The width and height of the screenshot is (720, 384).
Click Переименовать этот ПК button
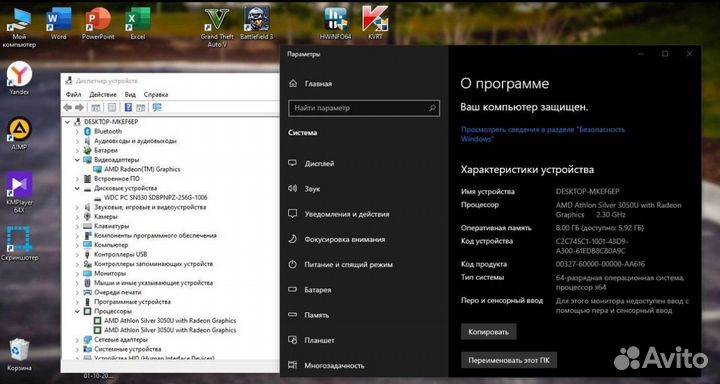(509, 361)
